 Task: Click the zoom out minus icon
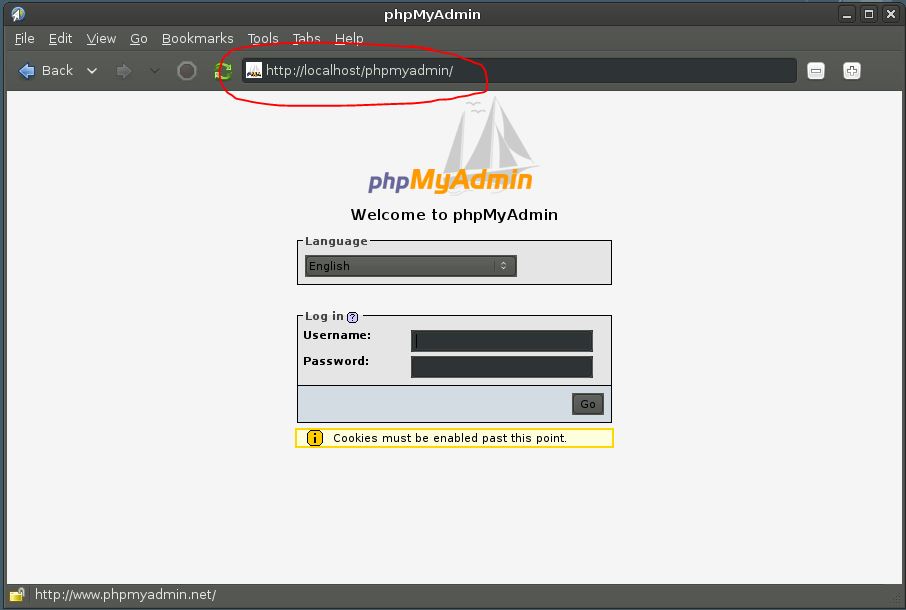[815, 71]
